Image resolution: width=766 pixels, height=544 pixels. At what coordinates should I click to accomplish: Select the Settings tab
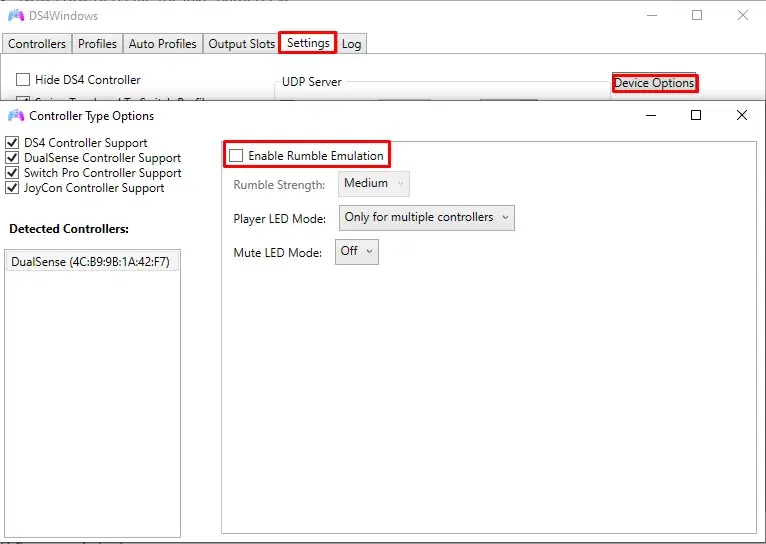tap(308, 43)
